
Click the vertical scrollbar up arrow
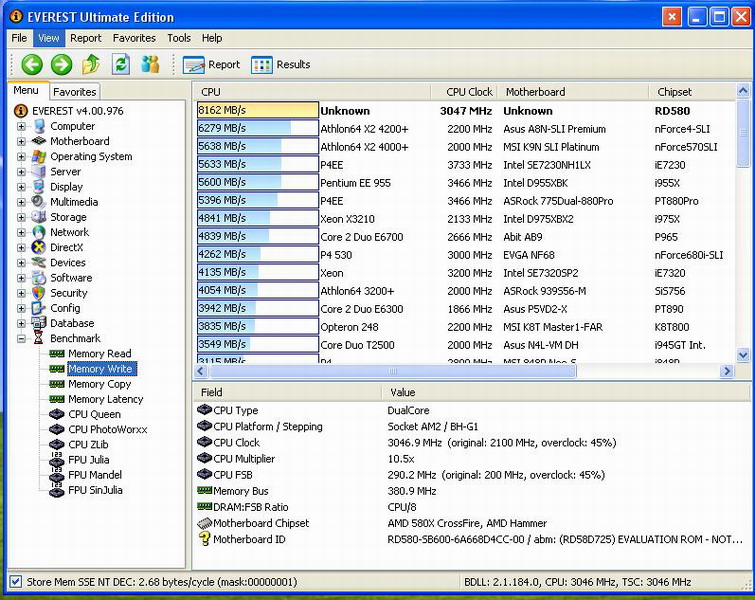[x=743, y=91]
